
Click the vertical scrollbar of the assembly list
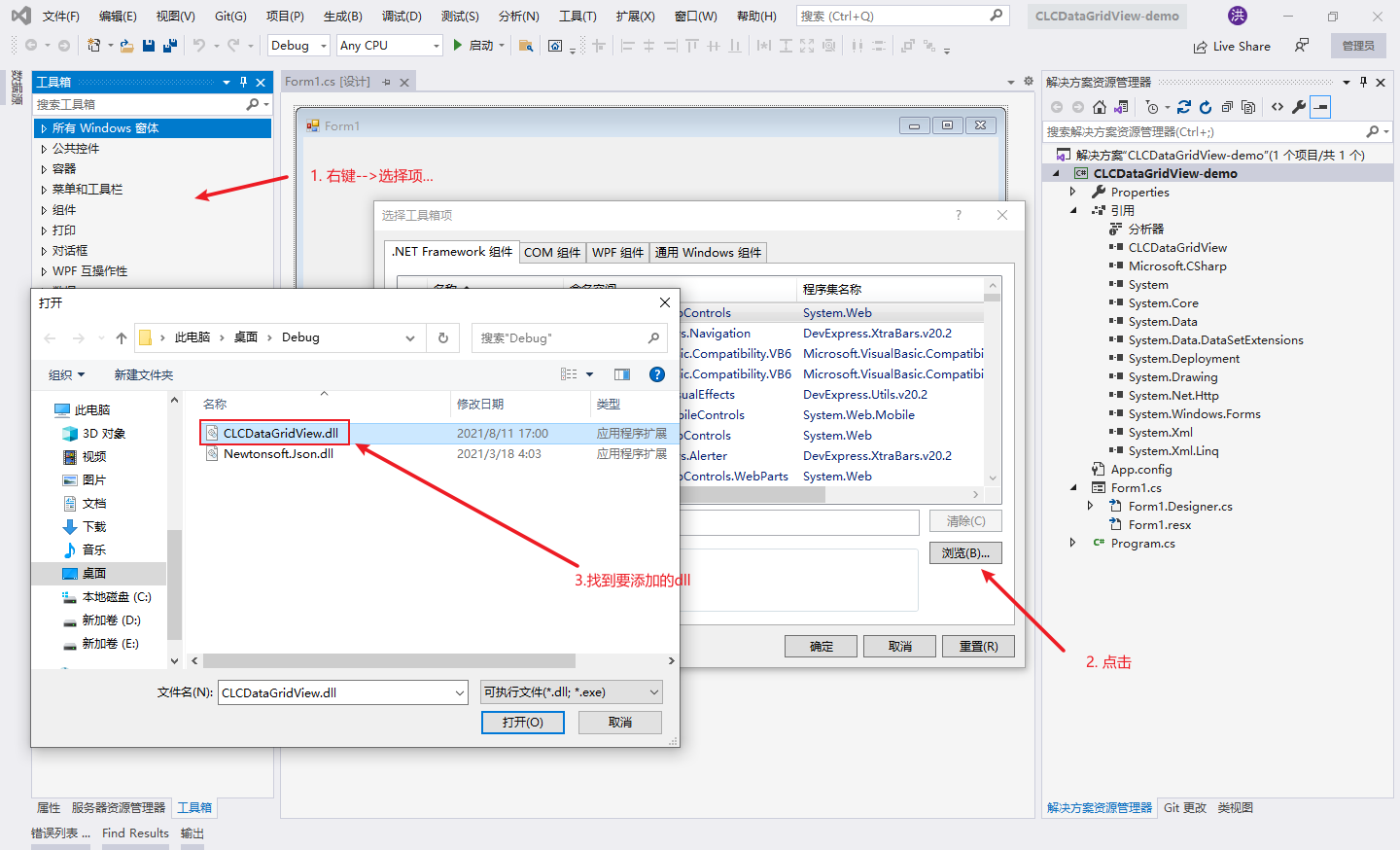click(993, 298)
